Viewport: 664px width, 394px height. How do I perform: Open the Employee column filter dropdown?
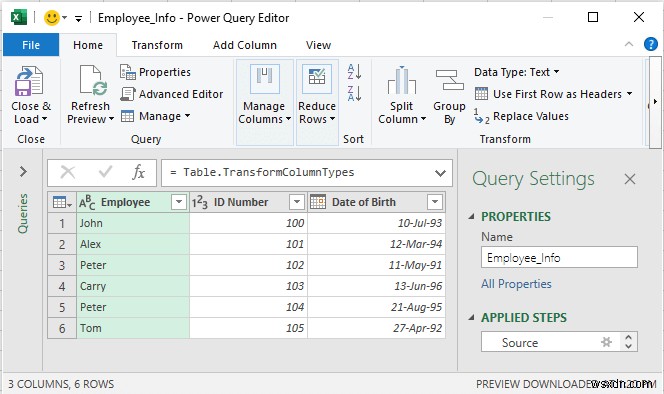click(x=179, y=202)
